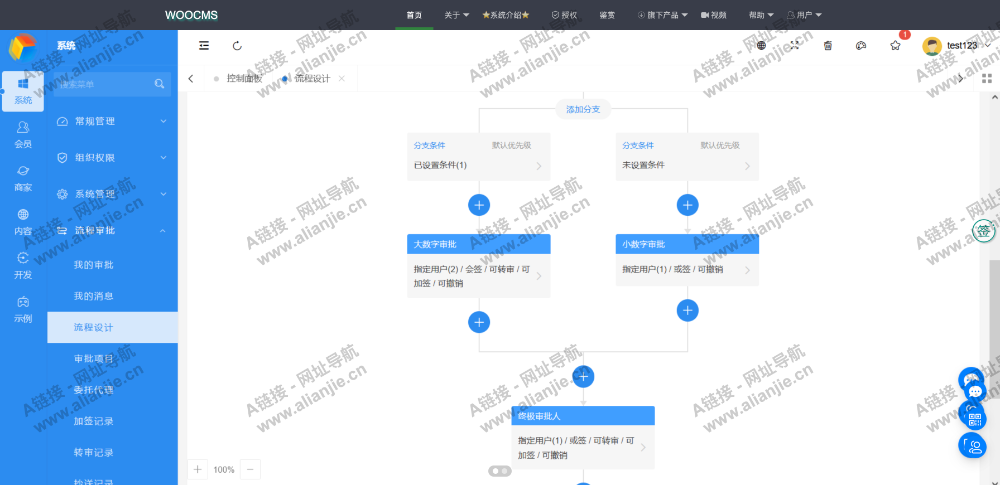Open the 旗下产品 dropdown menu
The height and width of the screenshot is (485, 1000).
coord(662,15)
